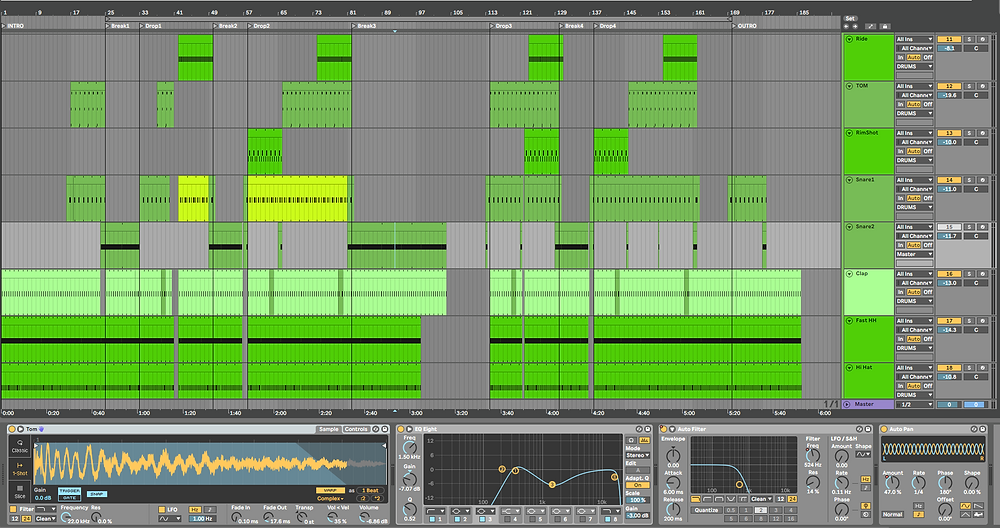Fold the TOM track
This screenshot has width=1000, height=528.
tap(849, 86)
